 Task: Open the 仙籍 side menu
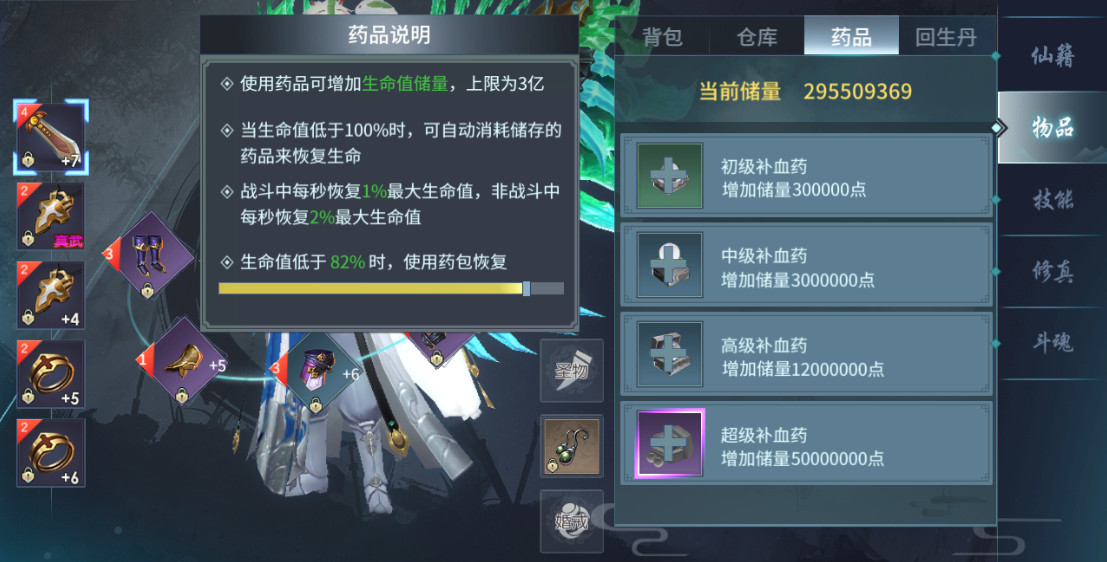(x=1053, y=55)
